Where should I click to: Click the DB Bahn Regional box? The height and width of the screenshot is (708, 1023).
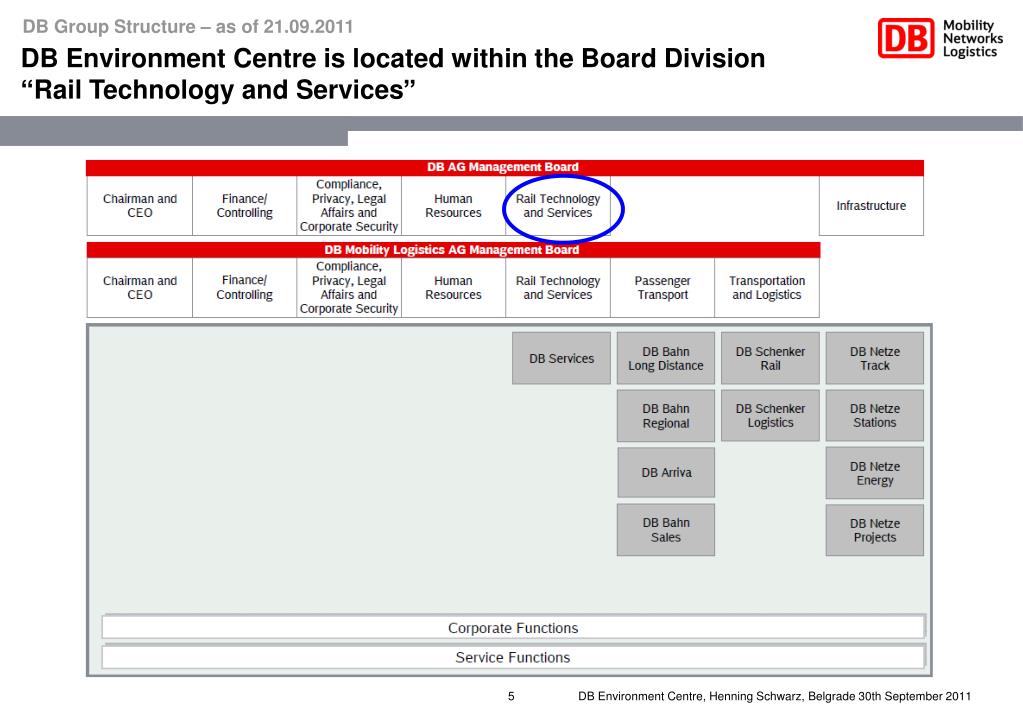665,416
